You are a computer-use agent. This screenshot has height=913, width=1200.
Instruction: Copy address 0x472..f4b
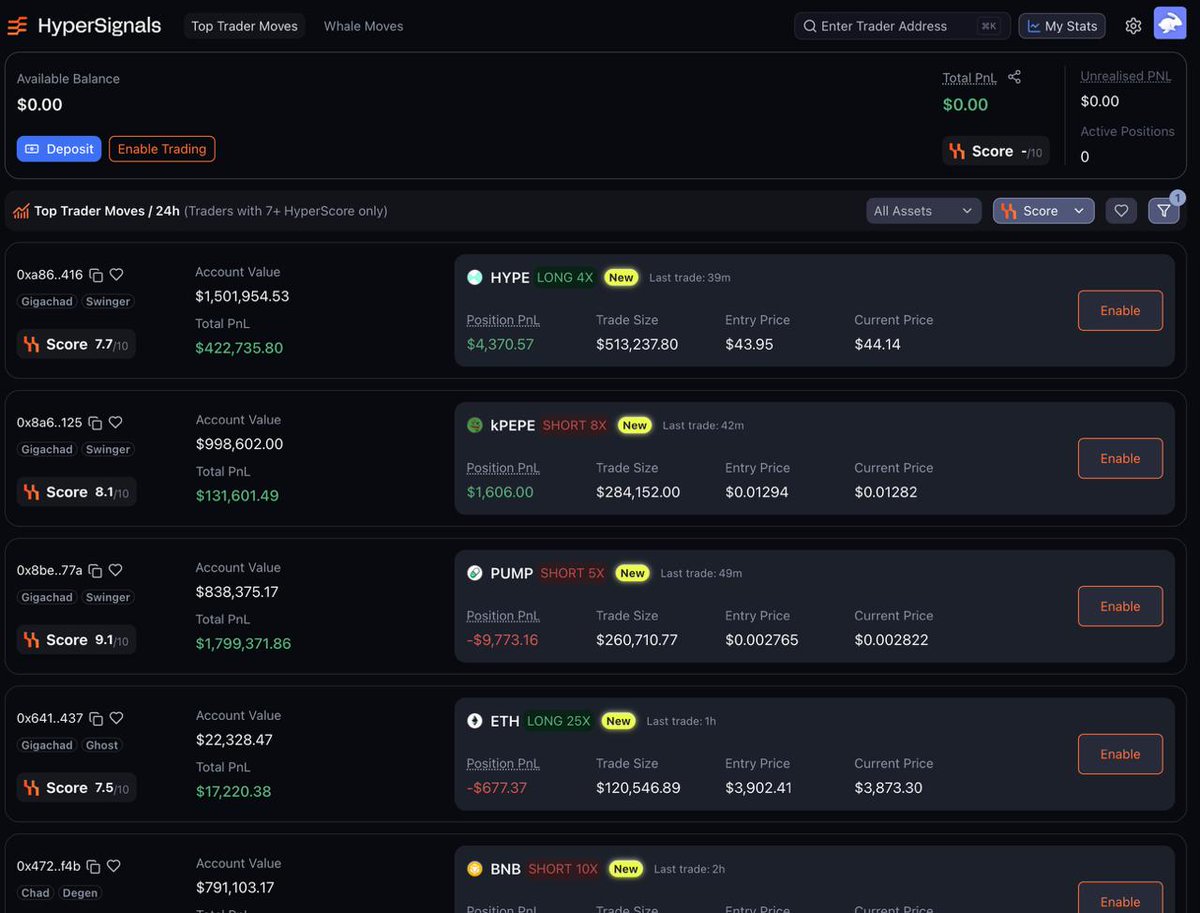click(93, 867)
